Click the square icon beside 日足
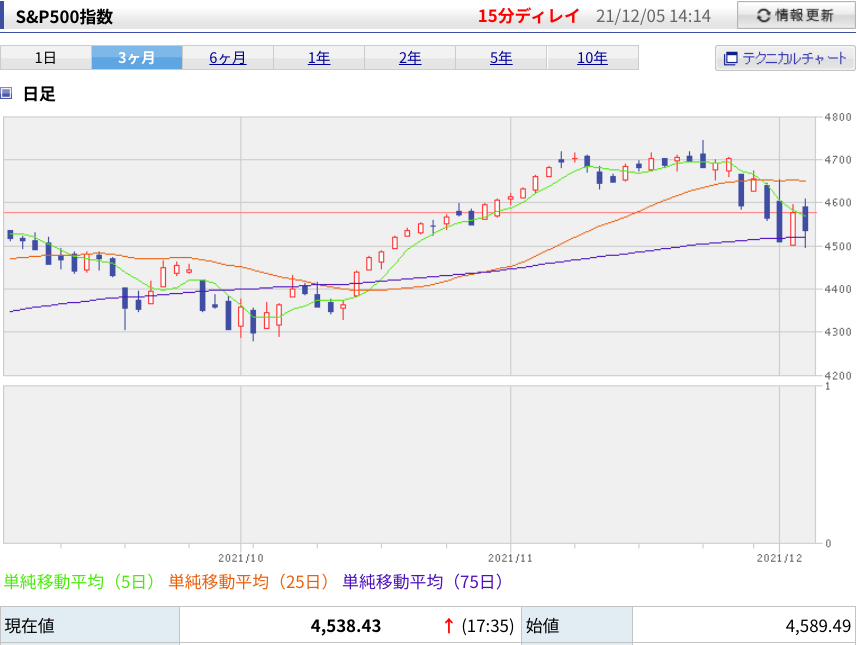 (6, 93)
